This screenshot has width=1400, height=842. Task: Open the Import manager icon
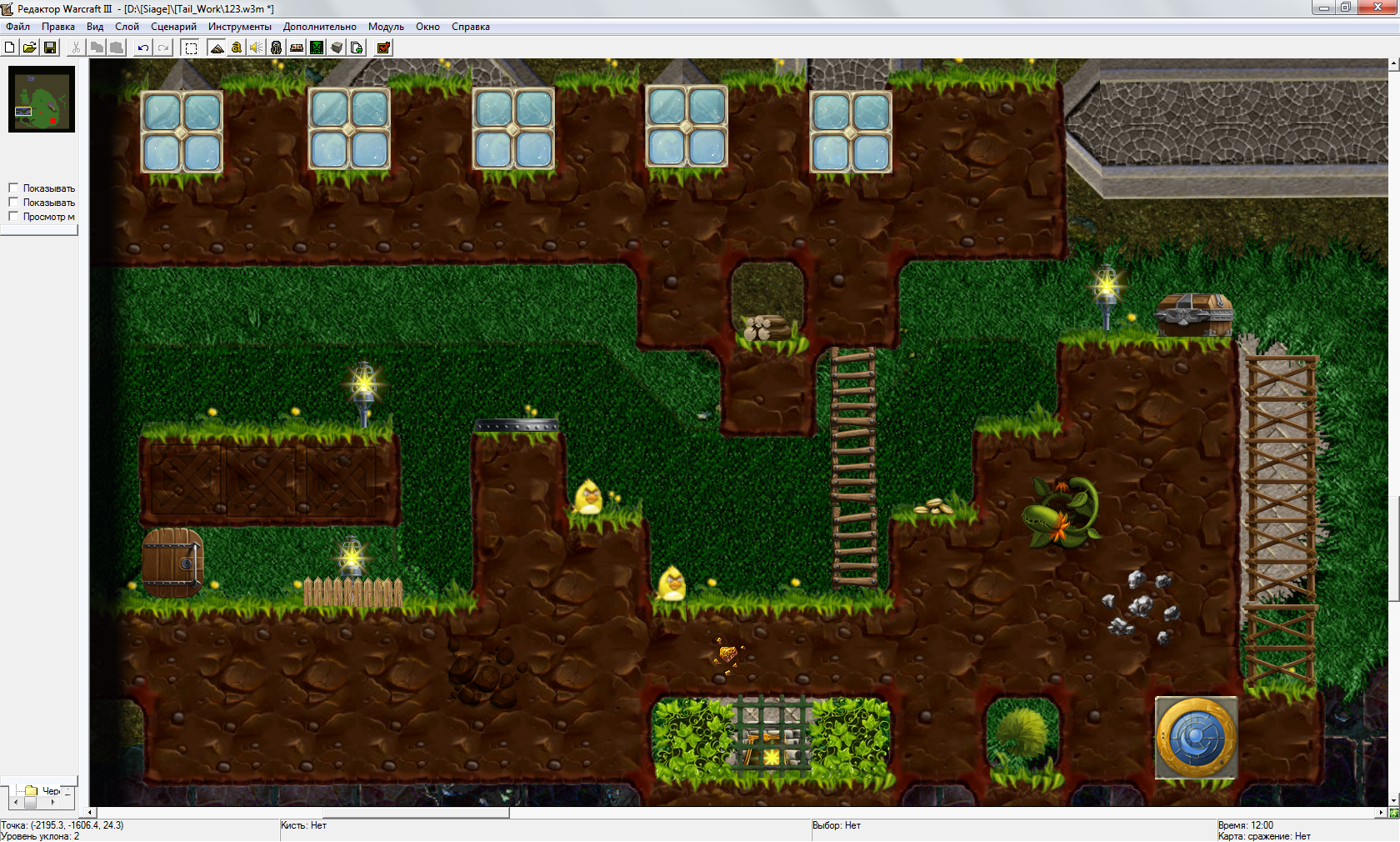[357, 48]
